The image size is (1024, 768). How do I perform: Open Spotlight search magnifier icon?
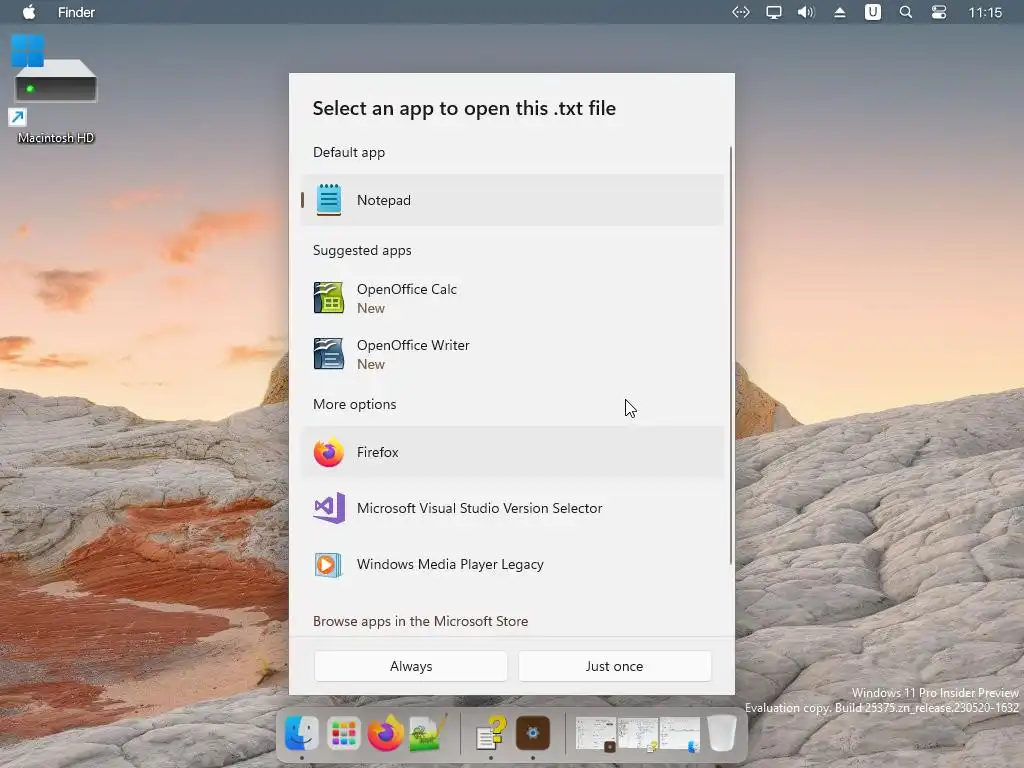tap(906, 12)
